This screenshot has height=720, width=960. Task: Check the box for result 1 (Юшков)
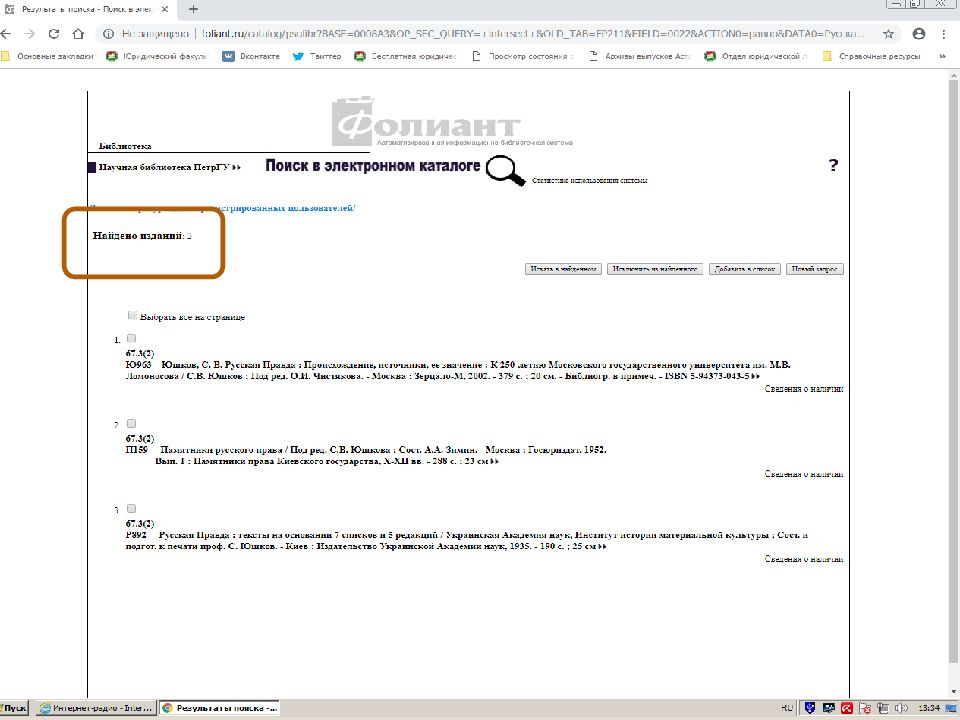pos(132,339)
